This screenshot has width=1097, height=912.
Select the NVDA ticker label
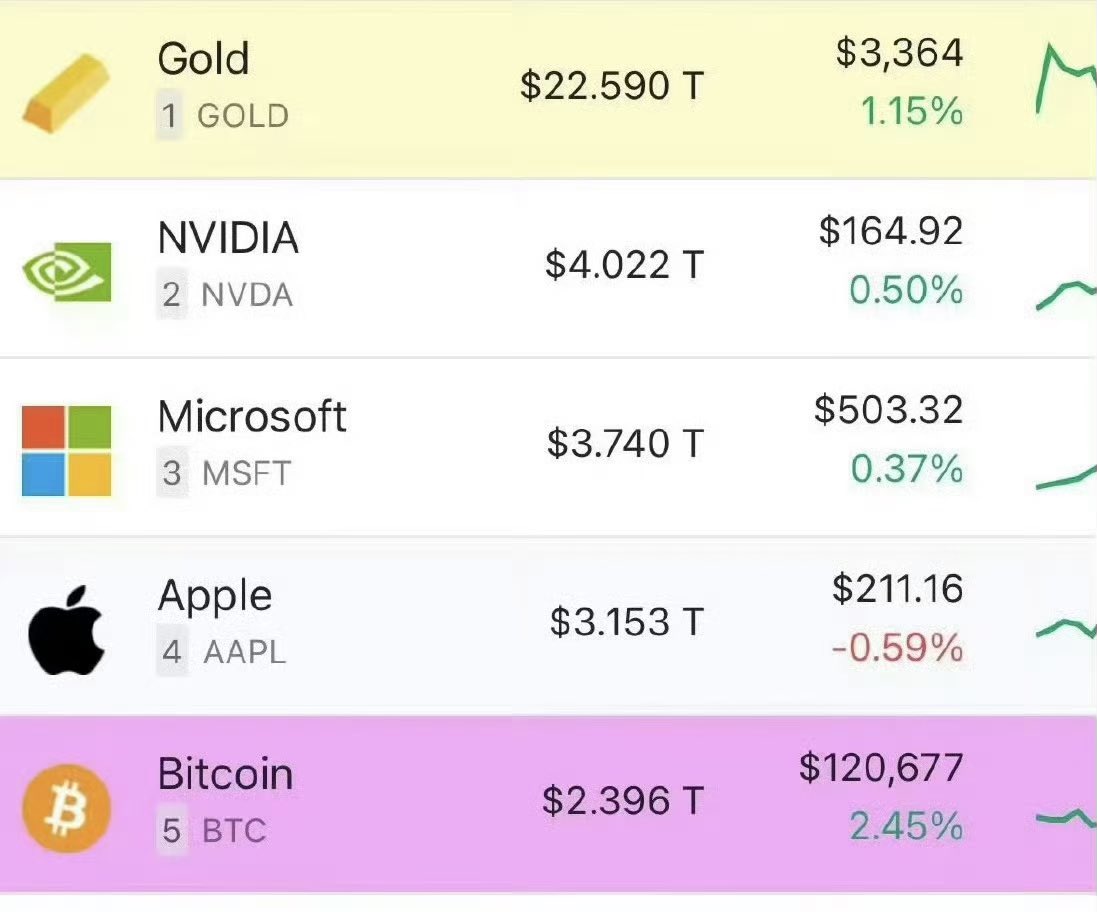(247, 295)
